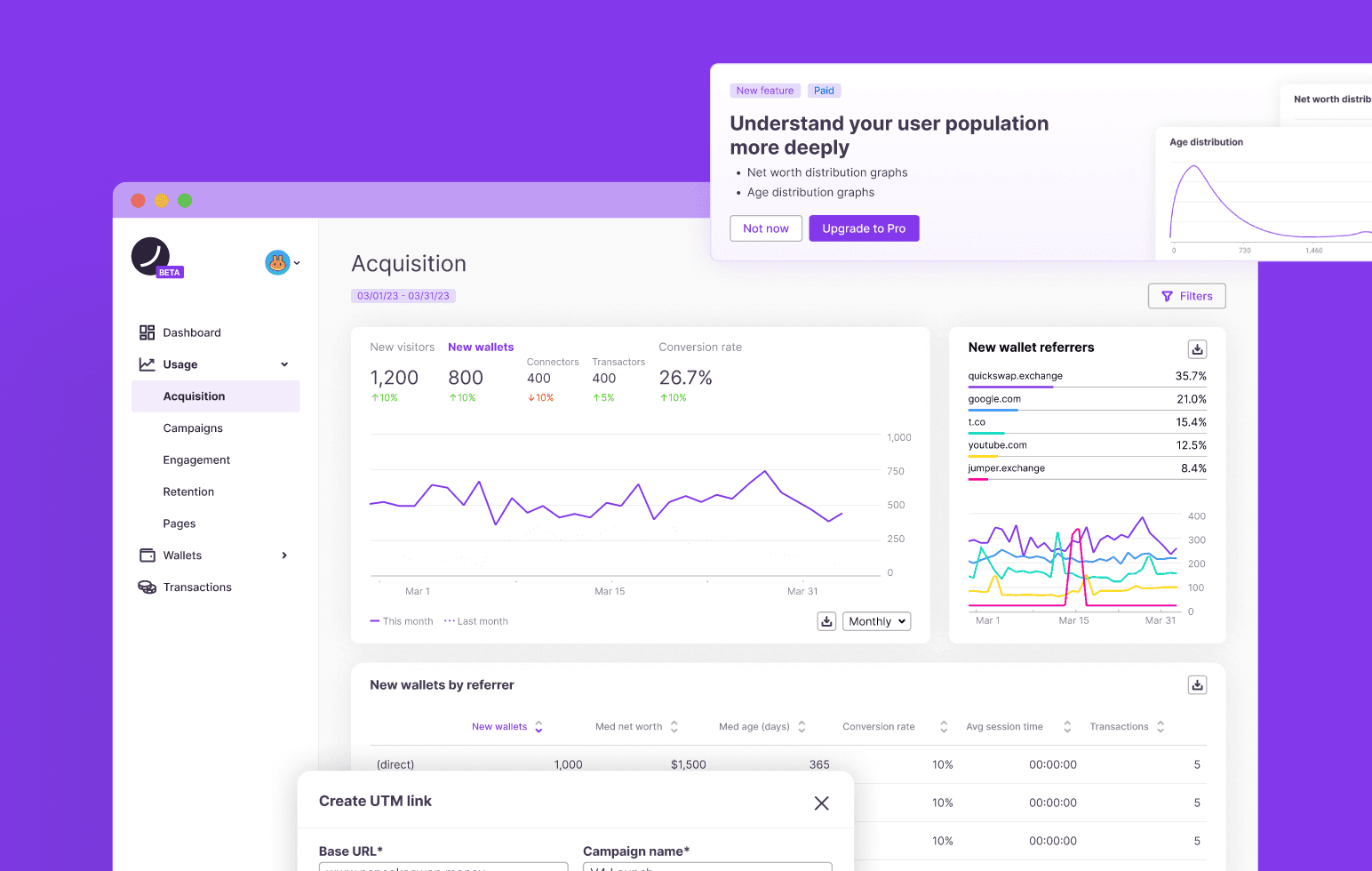Click the (direct) referrer row

coord(788,764)
